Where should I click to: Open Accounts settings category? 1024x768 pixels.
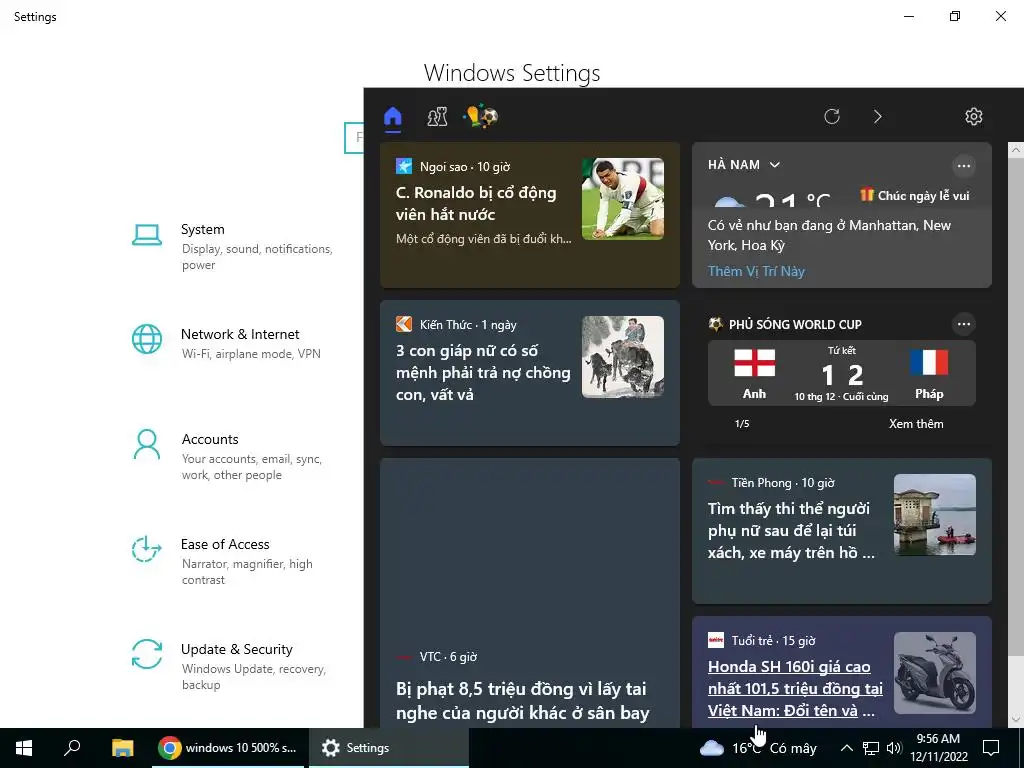pos(233,456)
